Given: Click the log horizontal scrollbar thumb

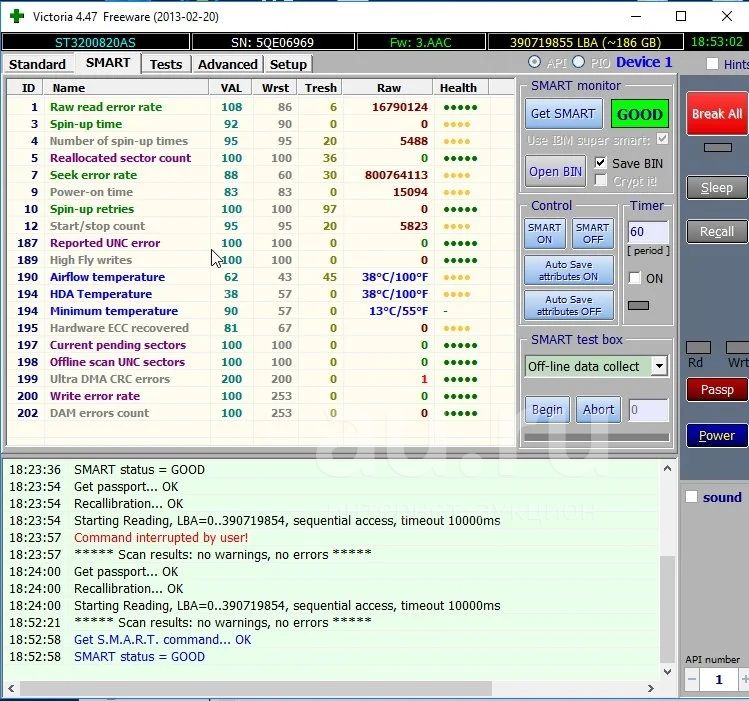Looking at the screenshot, I should pos(256,689).
